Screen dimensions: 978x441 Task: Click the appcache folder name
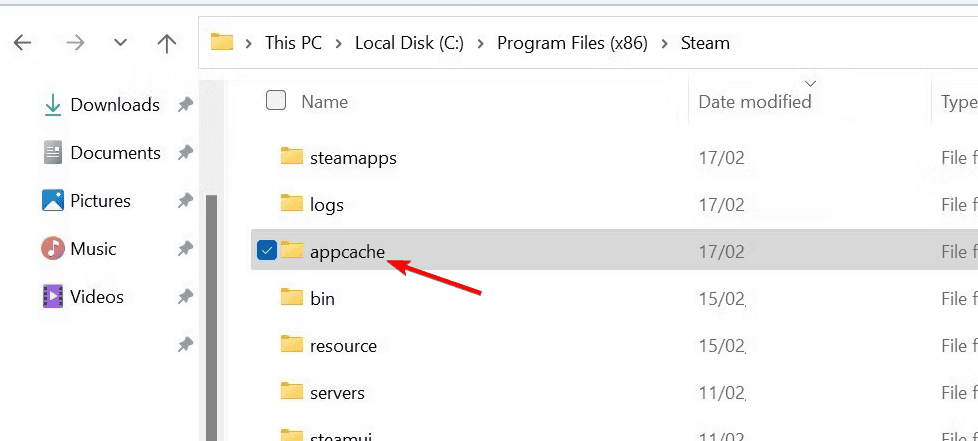point(347,251)
